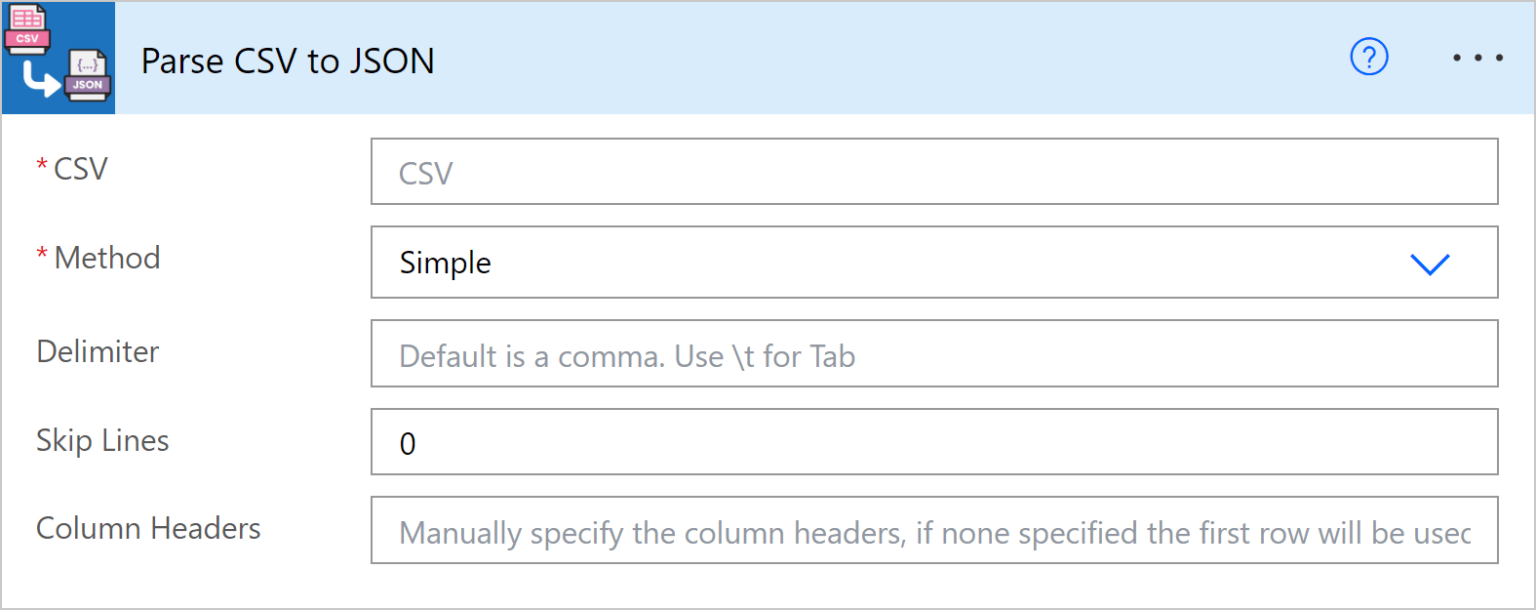Screen dimensions: 1536x610
Task: Click the Delimiter input box
Action: pos(930,353)
